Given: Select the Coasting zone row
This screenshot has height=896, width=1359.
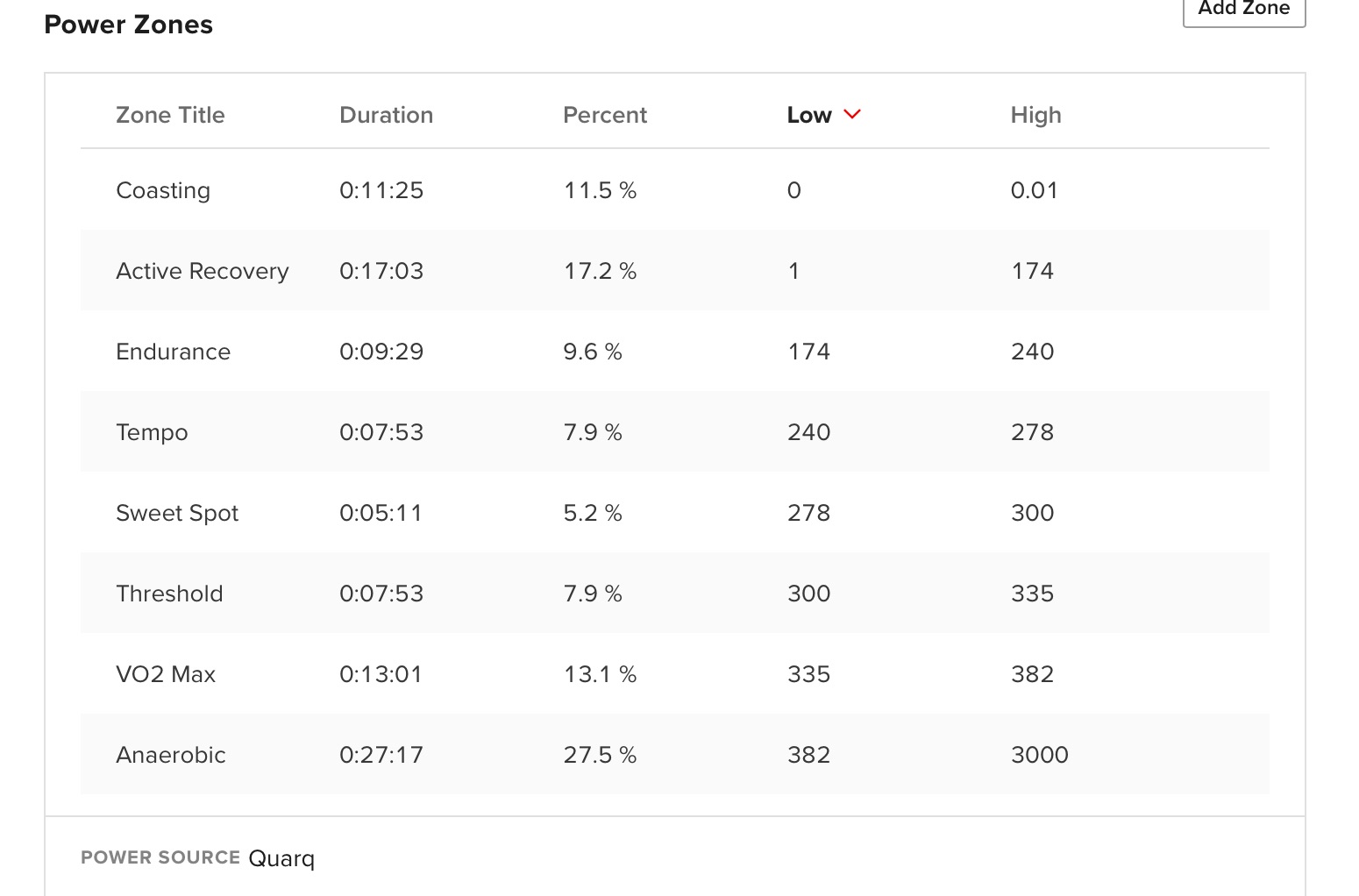Looking at the screenshot, I should pos(163,190).
